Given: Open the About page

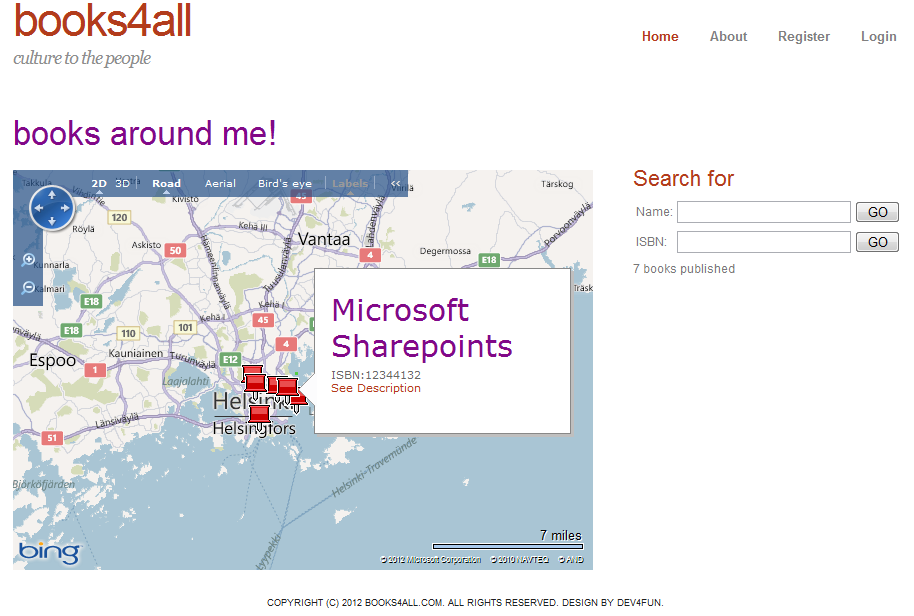Looking at the screenshot, I should [728, 37].
